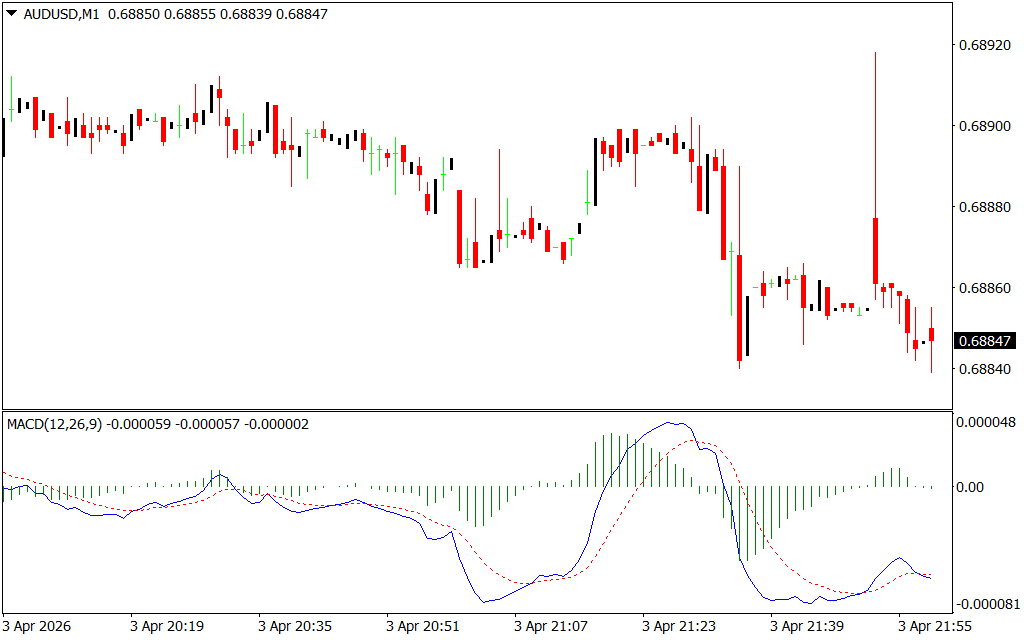Screen dimensions: 1024x640
Task: Click the rightmost red candle on the chart
Action: coord(931,334)
